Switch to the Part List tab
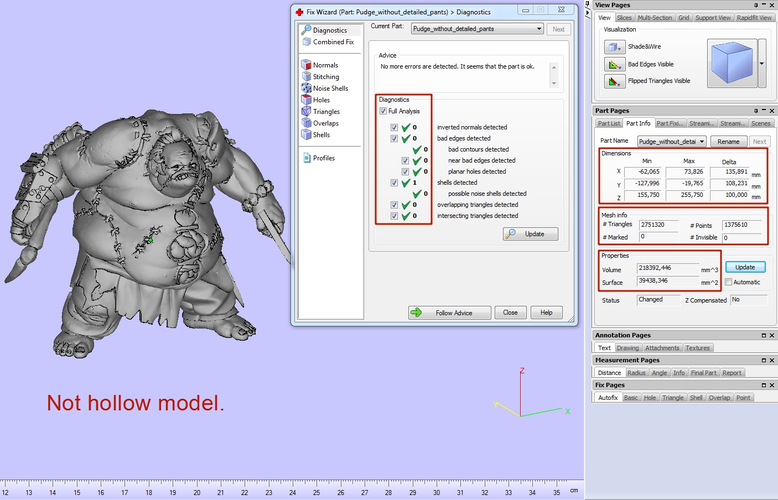Image resolution: width=778 pixels, height=500 pixels. (x=608, y=124)
